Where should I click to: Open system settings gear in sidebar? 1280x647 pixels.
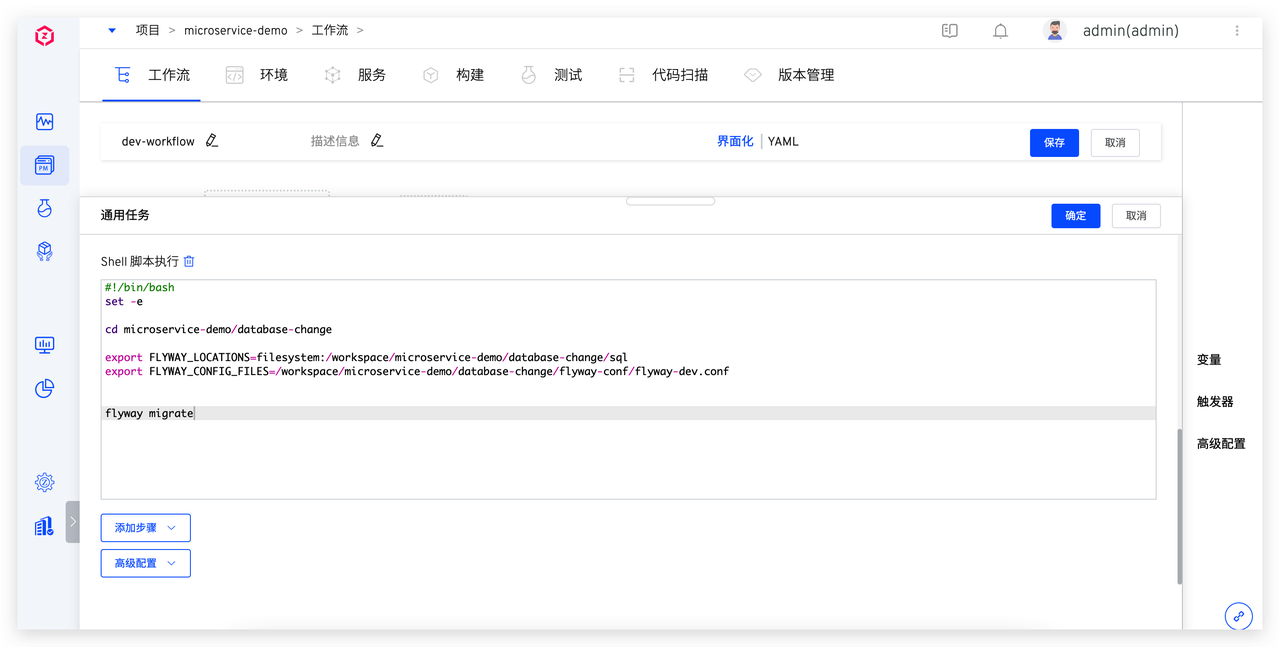(44, 483)
